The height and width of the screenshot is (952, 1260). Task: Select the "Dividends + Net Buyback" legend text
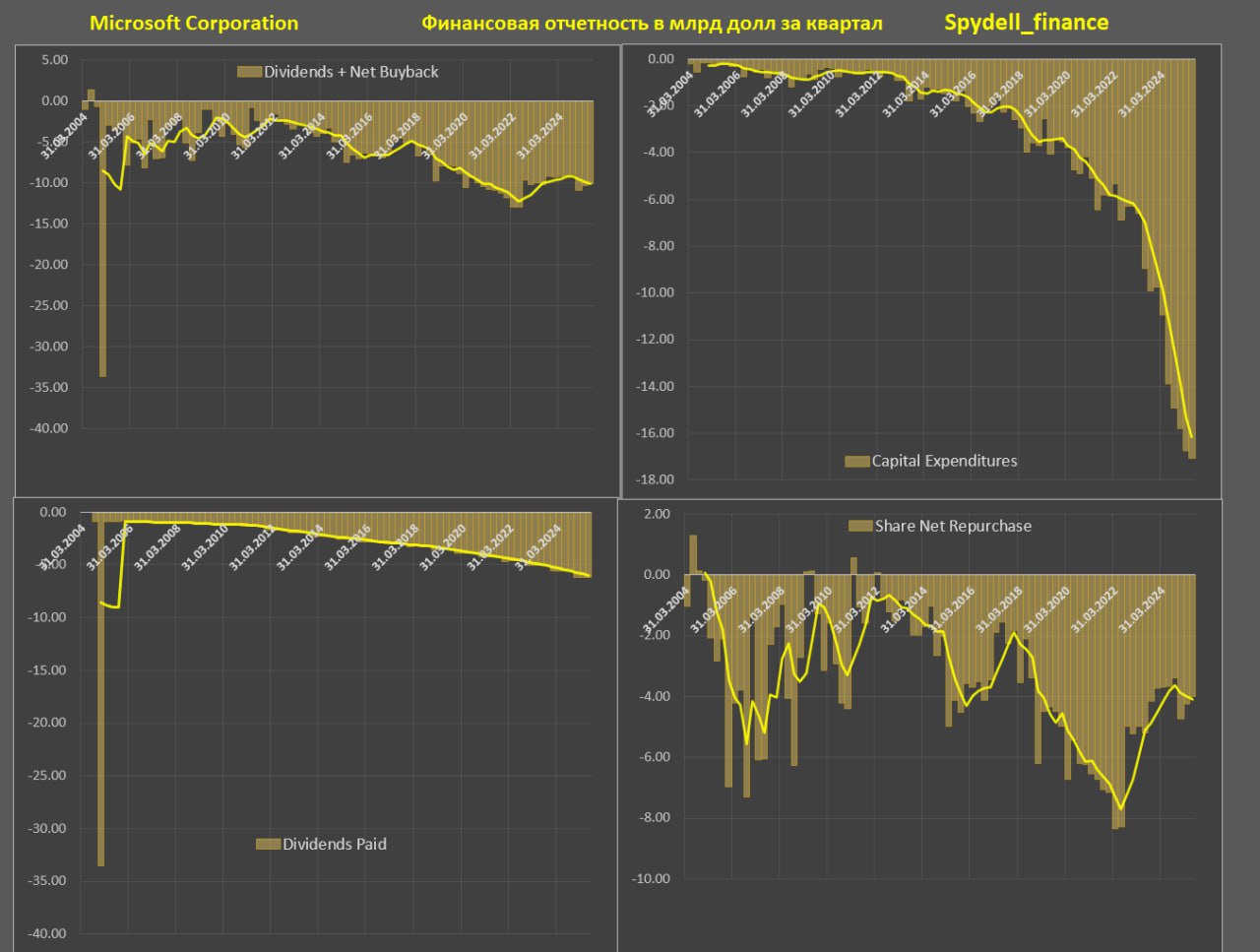(351, 72)
